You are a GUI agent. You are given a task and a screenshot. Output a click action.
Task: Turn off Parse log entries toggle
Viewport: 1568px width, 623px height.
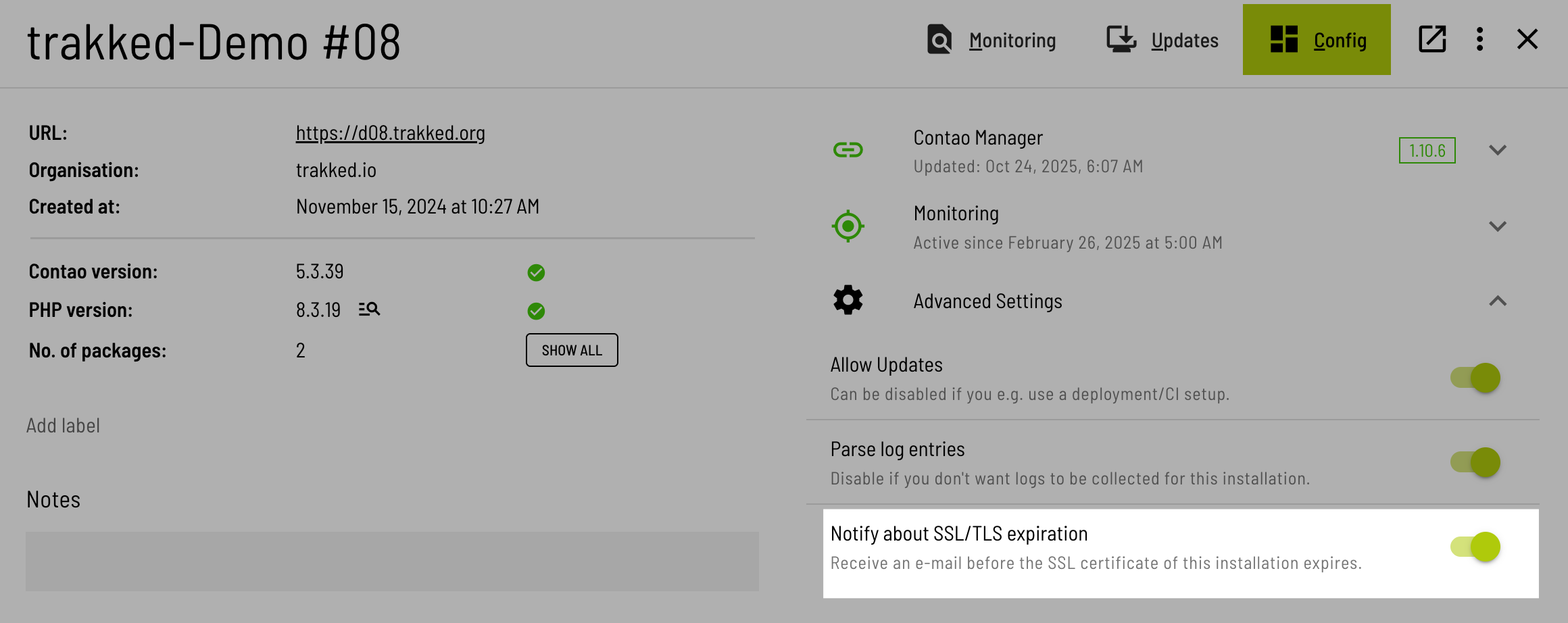pyautogui.click(x=1475, y=462)
